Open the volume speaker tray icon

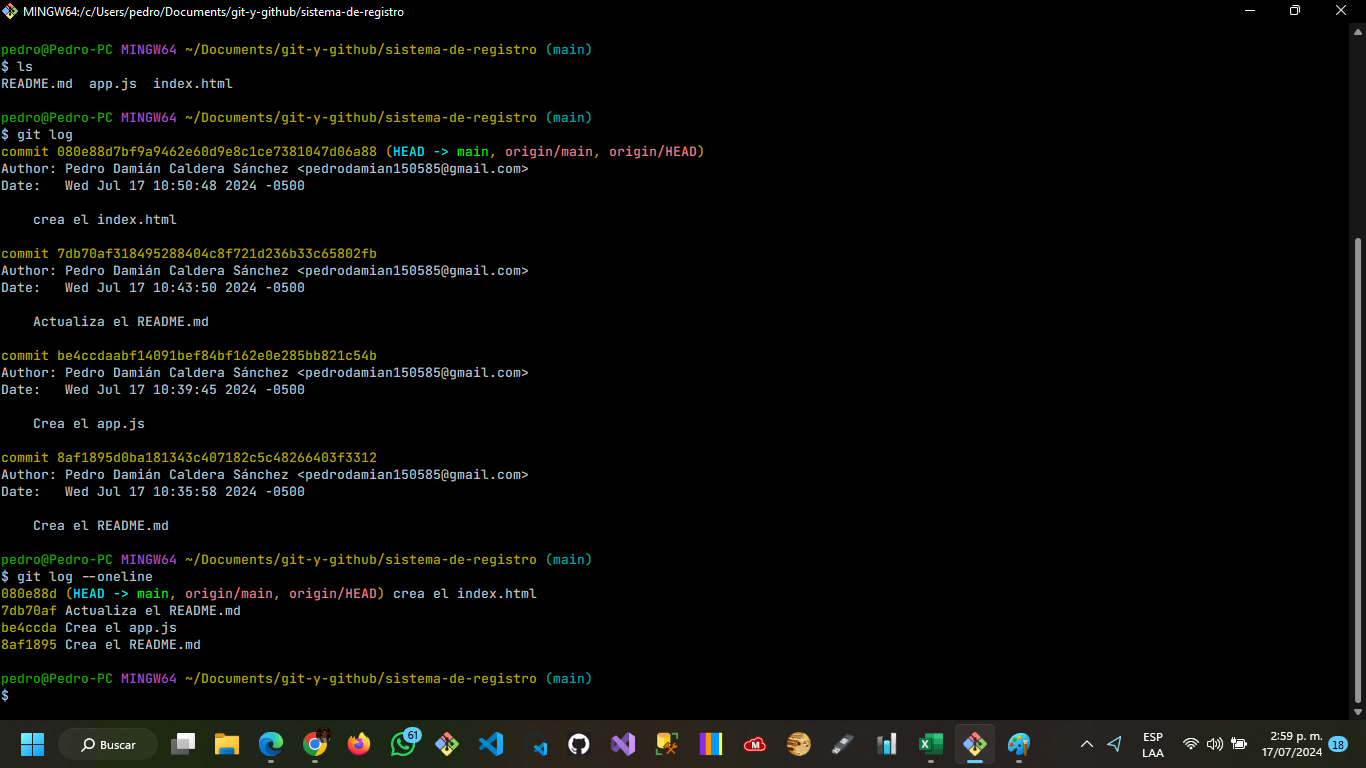pyautogui.click(x=1215, y=744)
